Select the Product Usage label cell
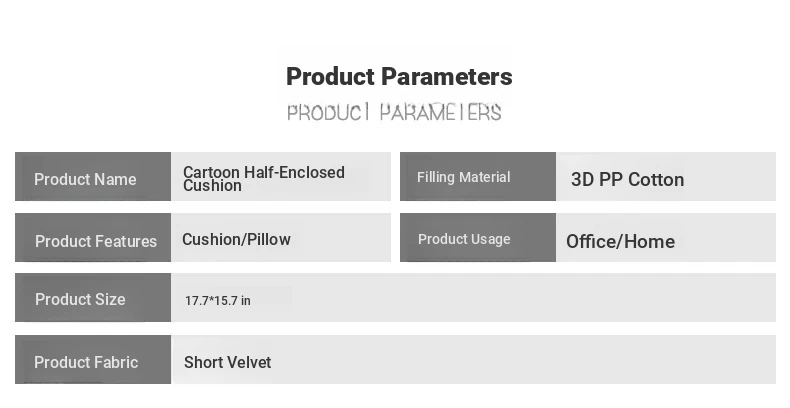The height and width of the screenshot is (408, 790). (478, 237)
